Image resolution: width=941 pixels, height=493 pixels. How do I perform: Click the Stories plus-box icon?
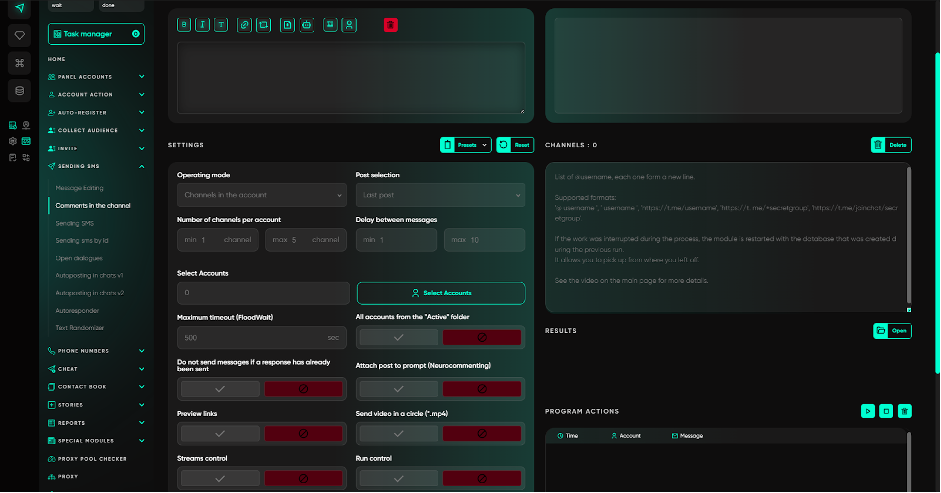pyautogui.click(x=52, y=405)
